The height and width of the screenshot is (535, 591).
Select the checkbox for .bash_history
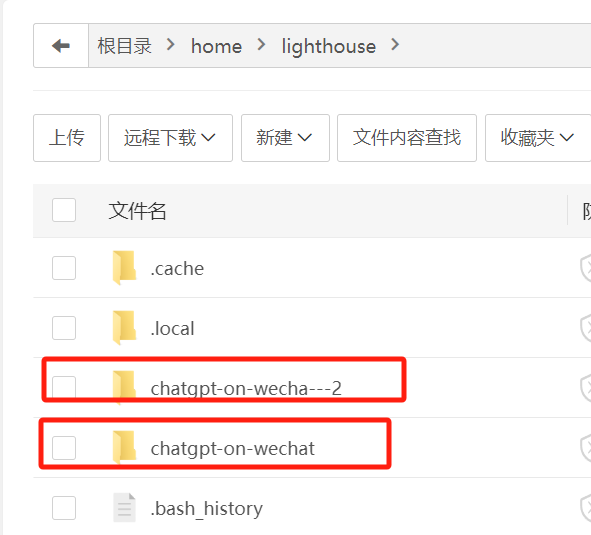[64, 508]
